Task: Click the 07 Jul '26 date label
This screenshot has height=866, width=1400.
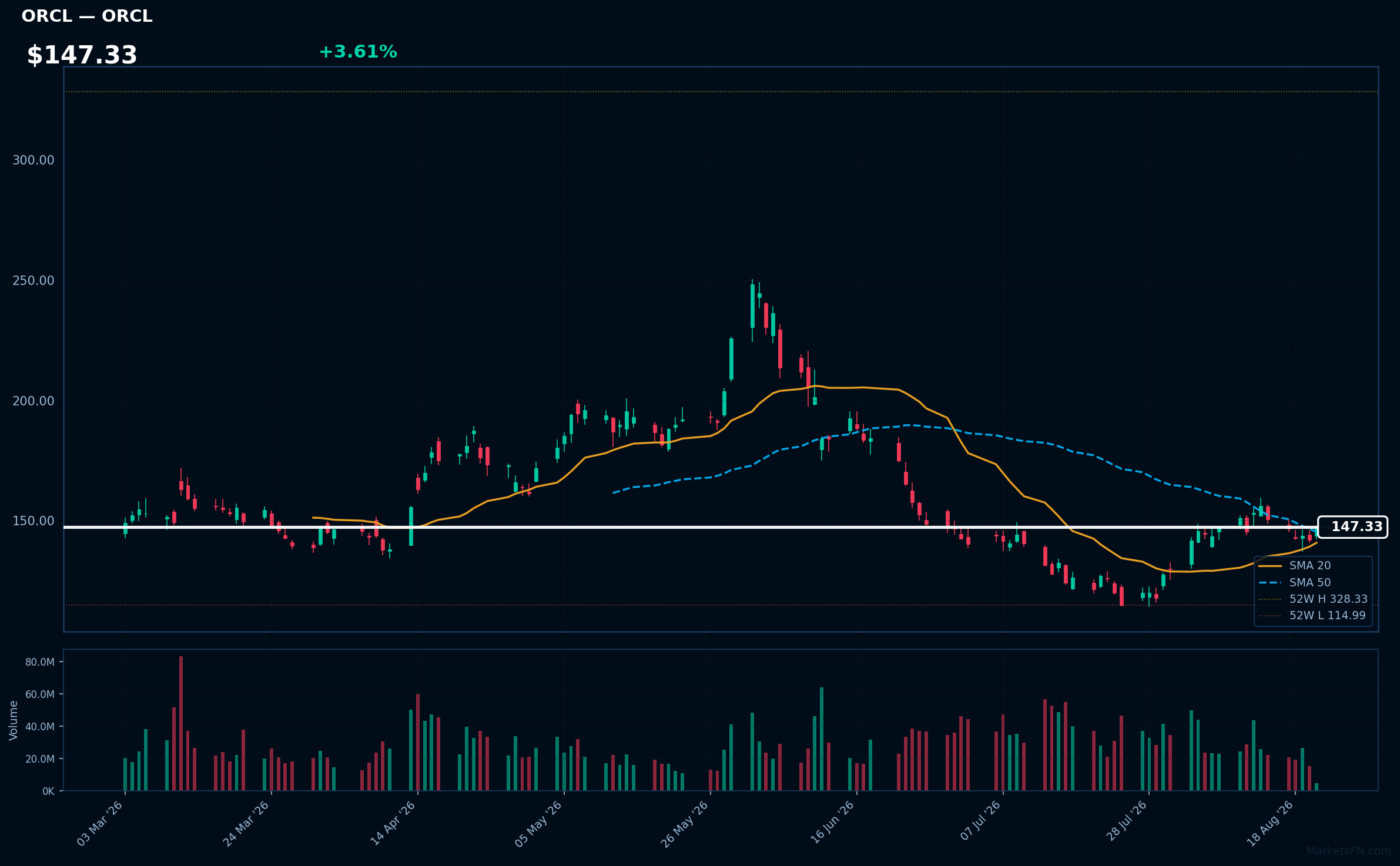Action: 980,821
